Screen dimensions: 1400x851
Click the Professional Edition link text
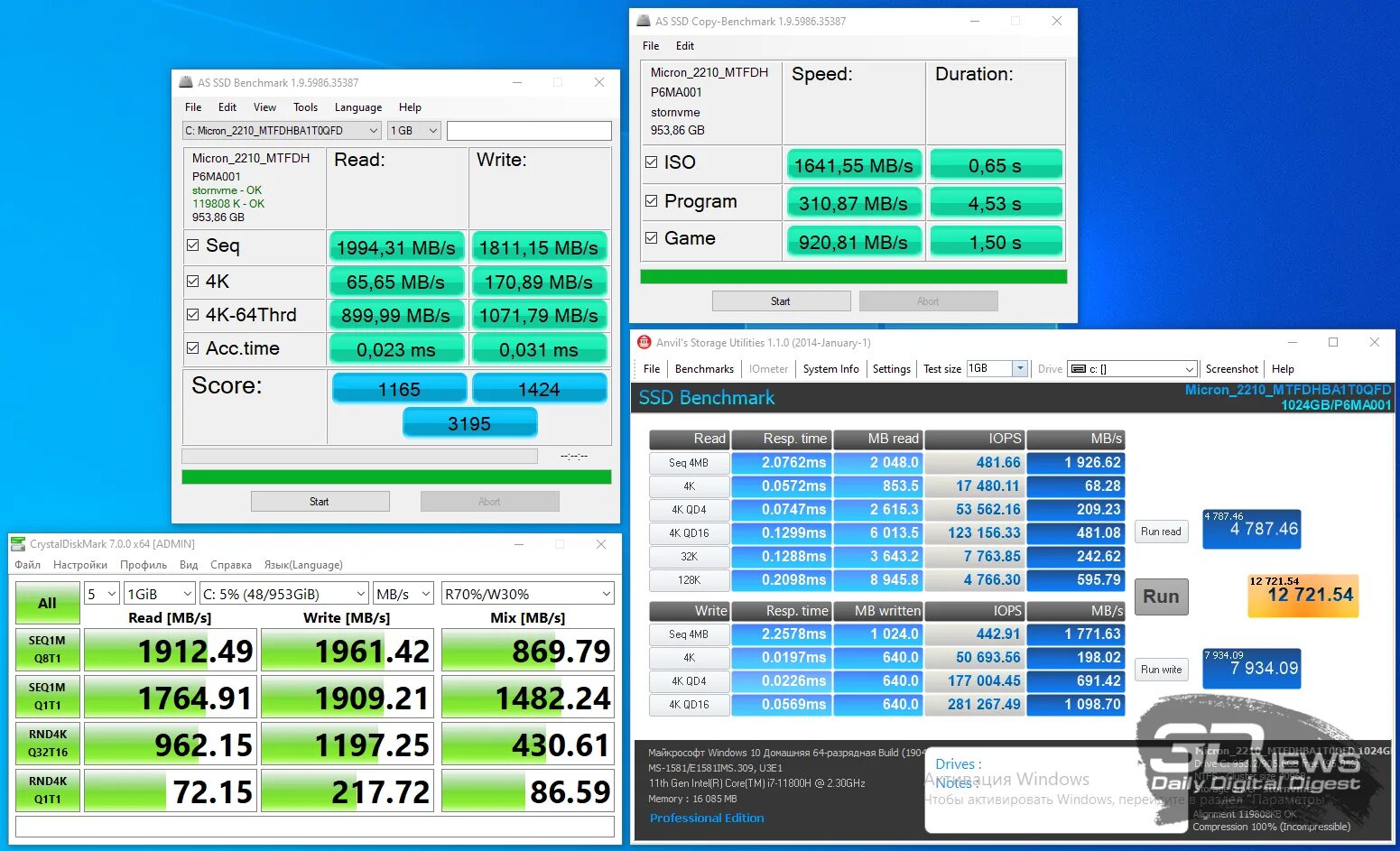coord(707,818)
